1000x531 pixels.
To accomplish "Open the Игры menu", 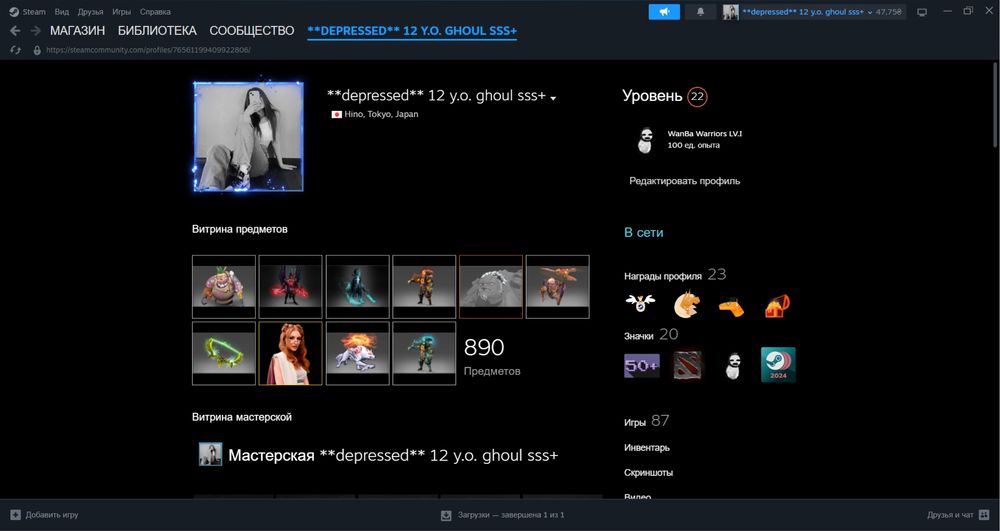I will 121,11.
